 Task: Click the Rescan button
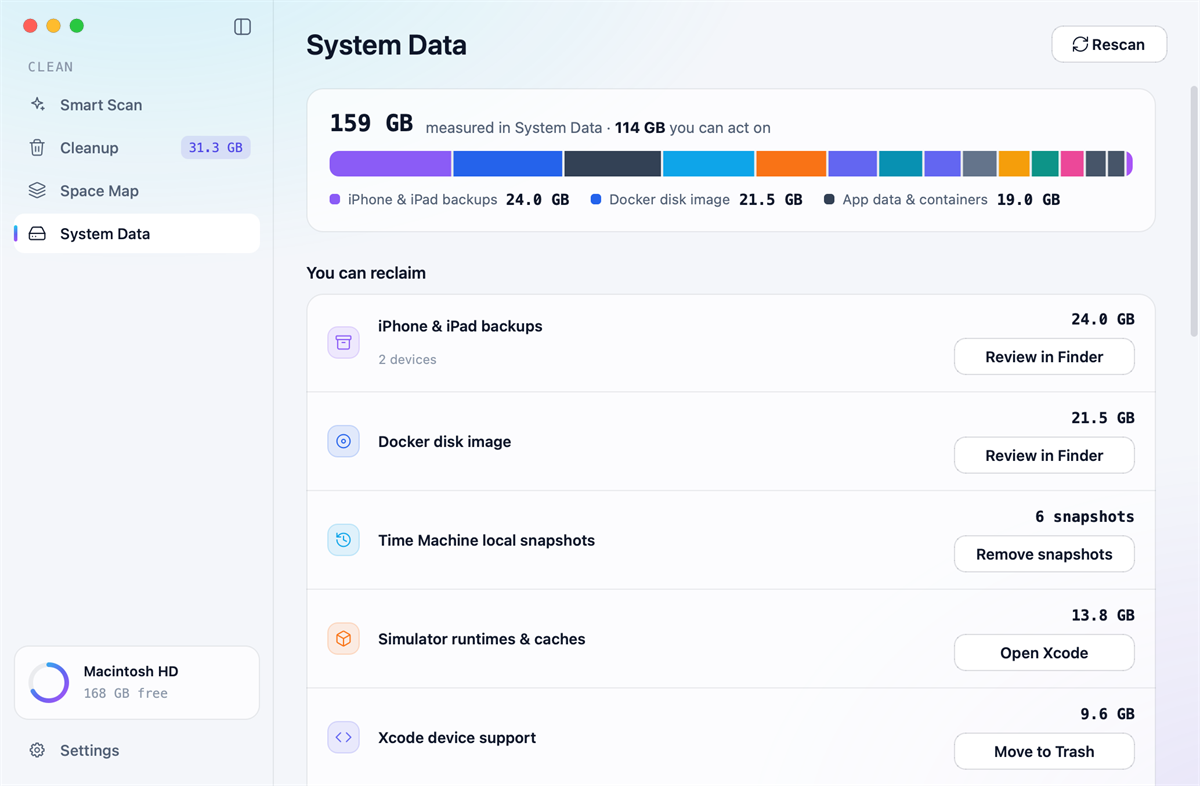coord(1109,44)
